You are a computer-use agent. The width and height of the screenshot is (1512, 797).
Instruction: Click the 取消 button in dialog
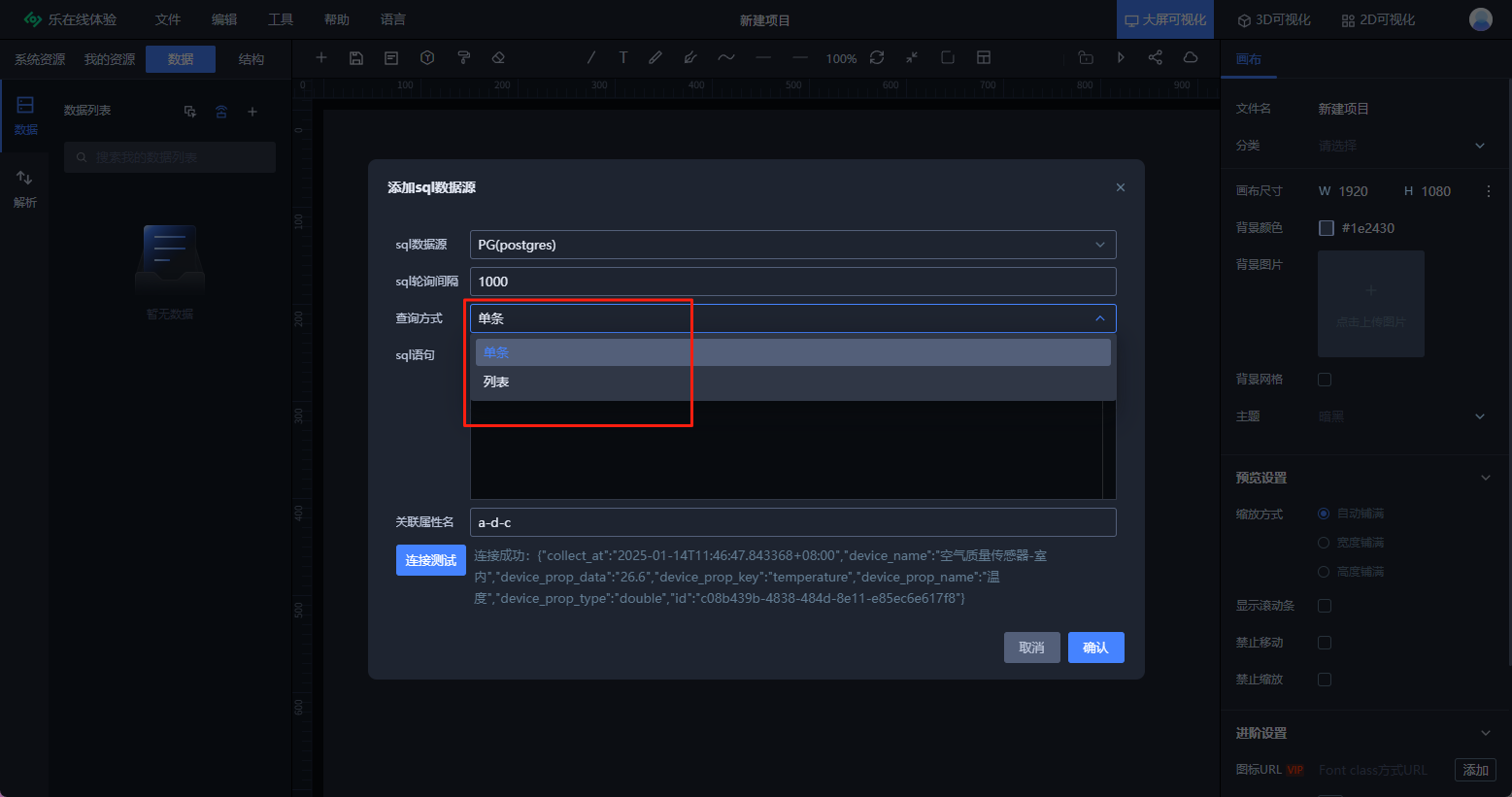[x=1032, y=648]
